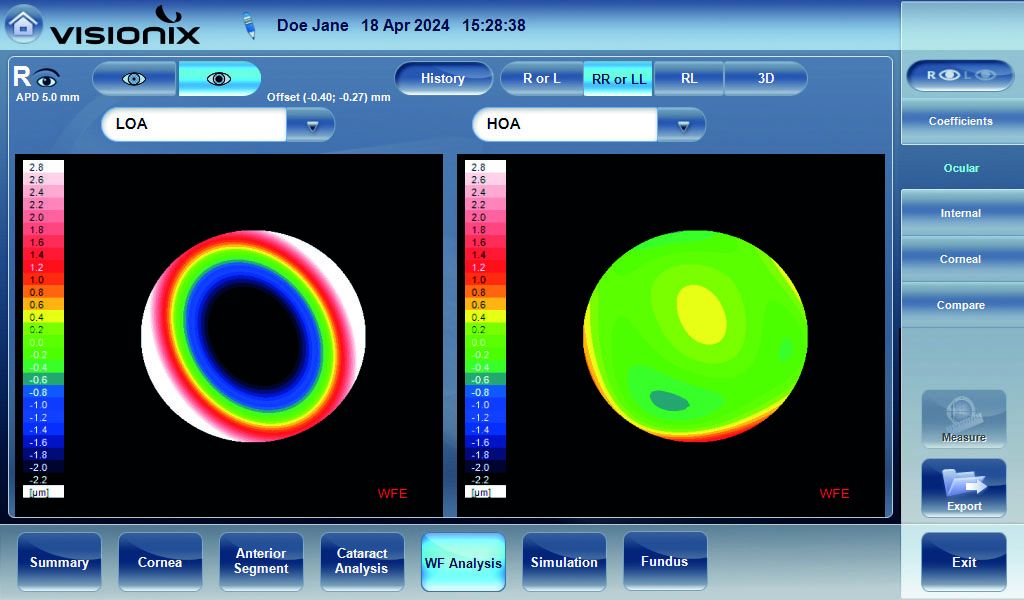Open the Coefficients panel

click(960, 121)
